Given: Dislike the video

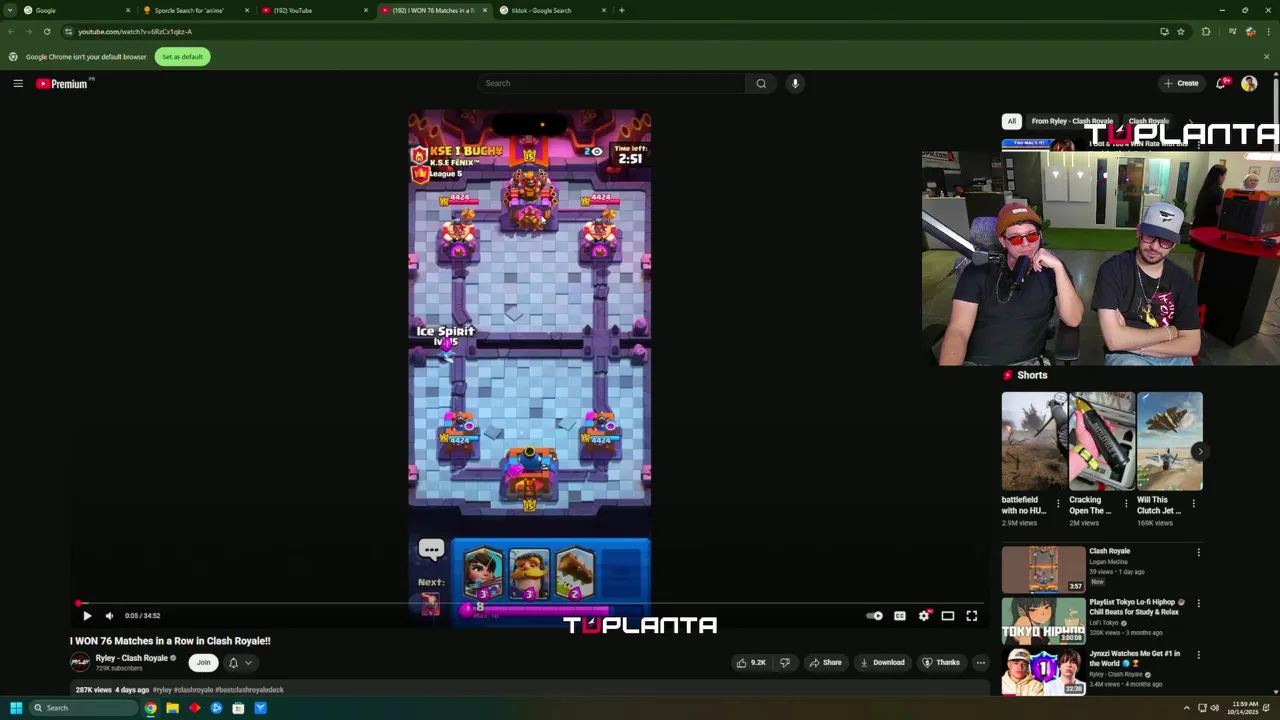Looking at the screenshot, I should pyautogui.click(x=785, y=662).
